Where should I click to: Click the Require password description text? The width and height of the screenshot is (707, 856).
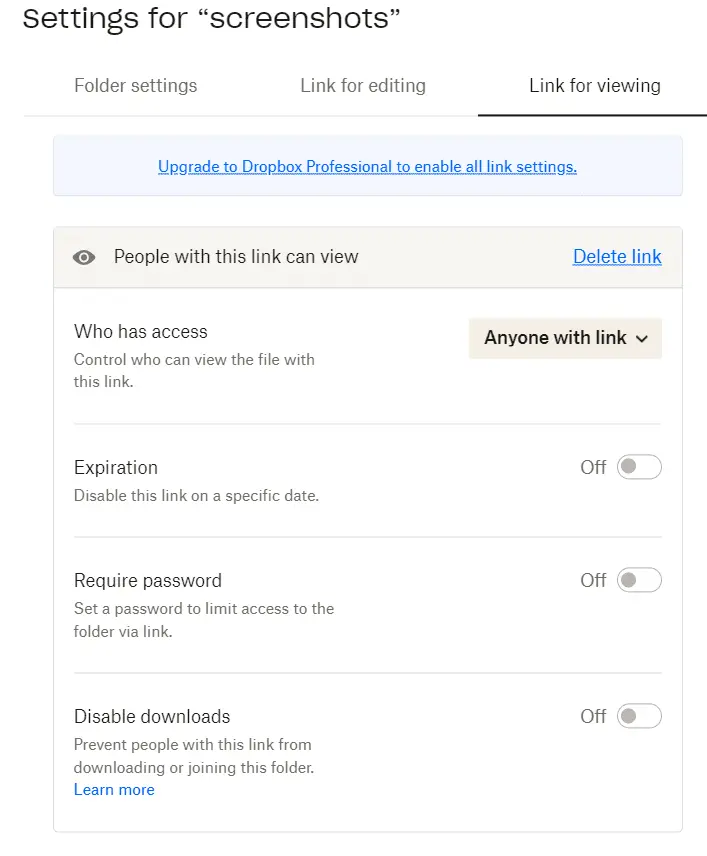pos(204,620)
